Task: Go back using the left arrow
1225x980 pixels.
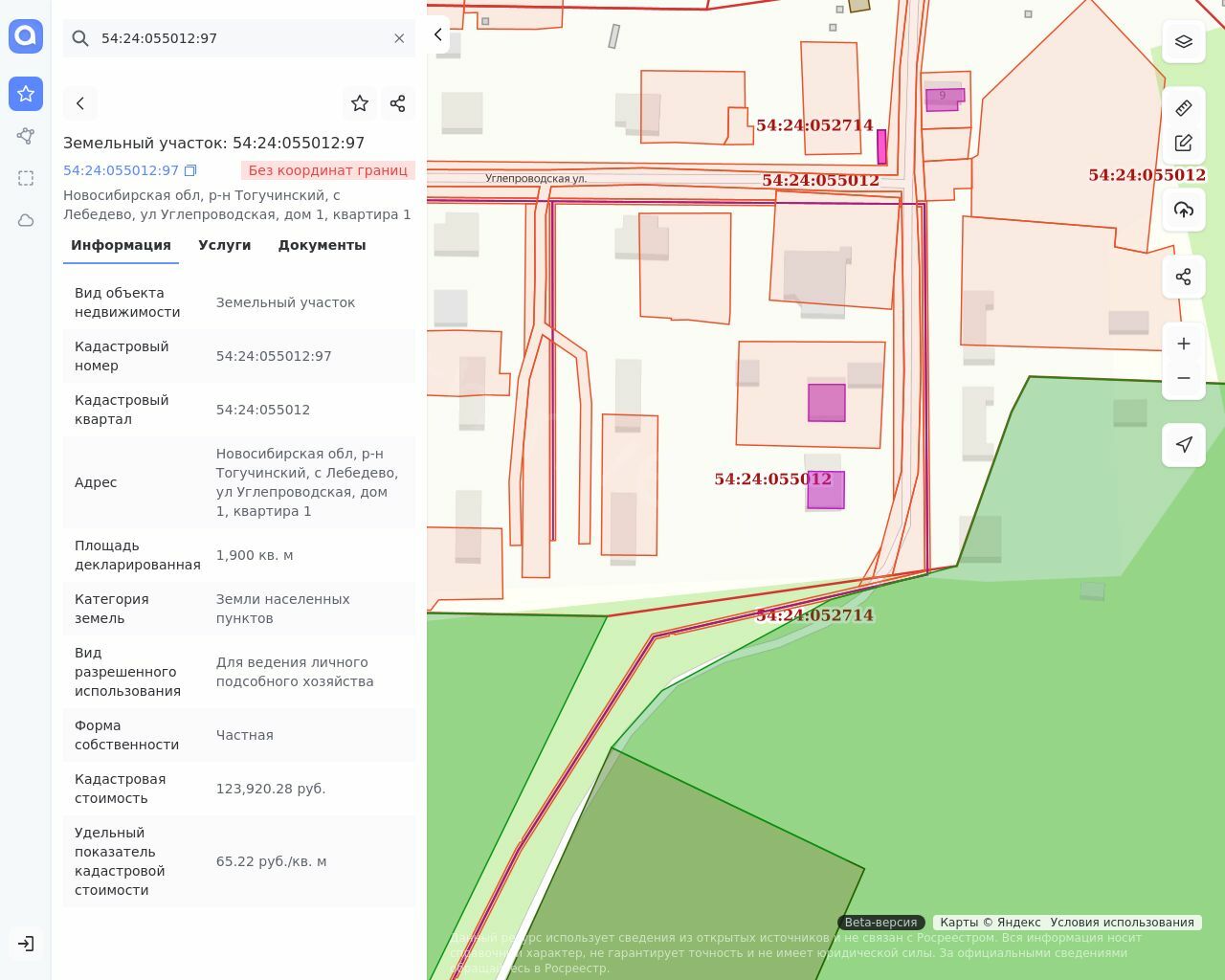Action: (80, 103)
